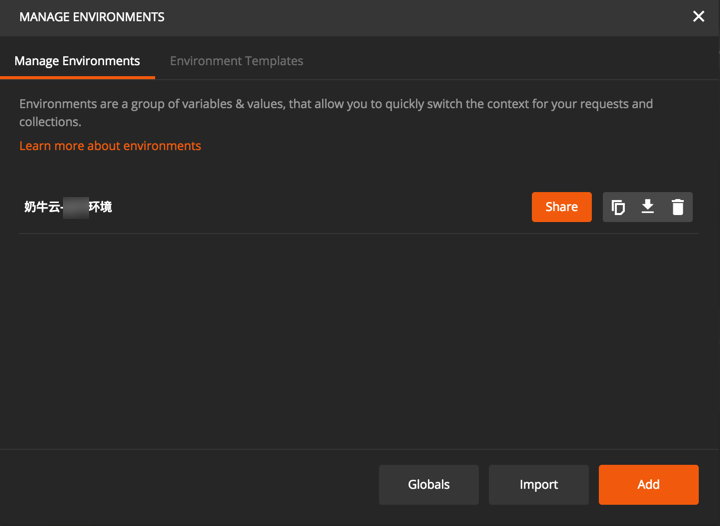Click the MANAGE ENVIRONMENTS header title
The image size is (720, 526).
[x=92, y=17]
